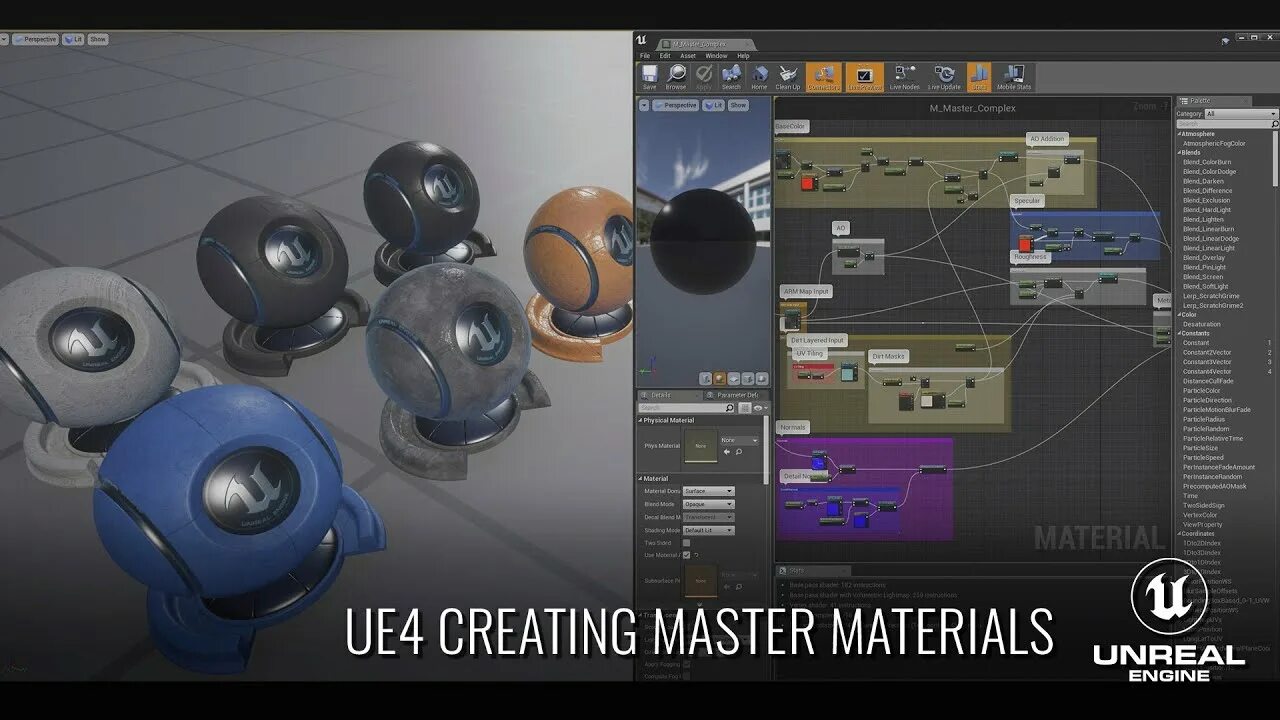Image resolution: width=1280 pixels, height=720 pixels.
Task: Select the Normals comment label in graph
Action: pos(793,428)
